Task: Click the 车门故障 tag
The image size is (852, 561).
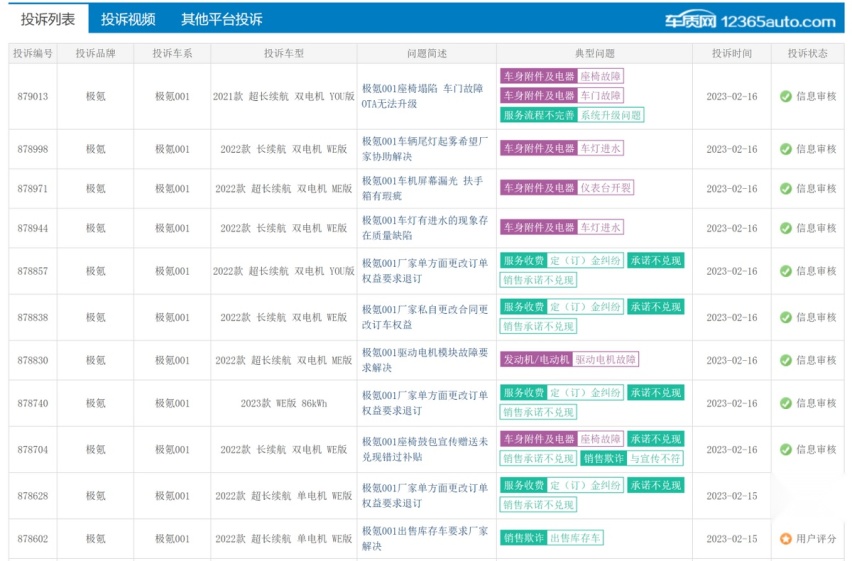Action: coord(600,96)
